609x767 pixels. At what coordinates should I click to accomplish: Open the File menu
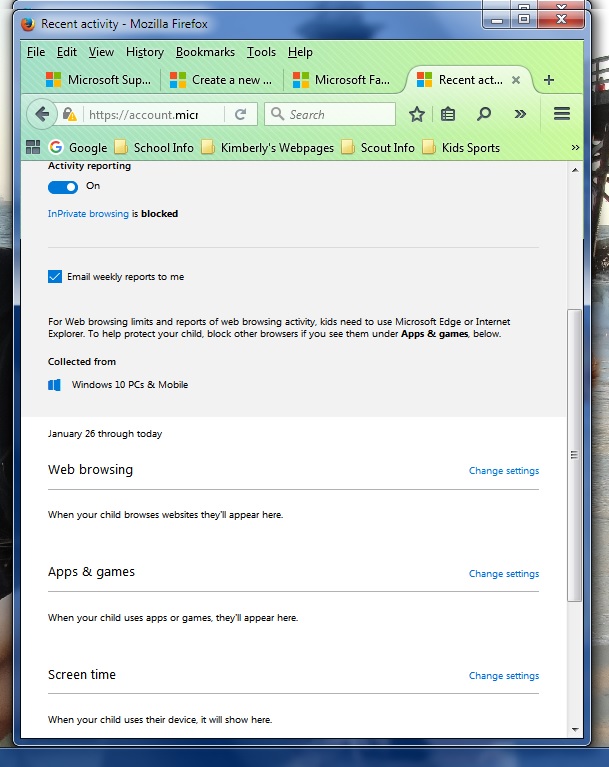click(36, 52)
